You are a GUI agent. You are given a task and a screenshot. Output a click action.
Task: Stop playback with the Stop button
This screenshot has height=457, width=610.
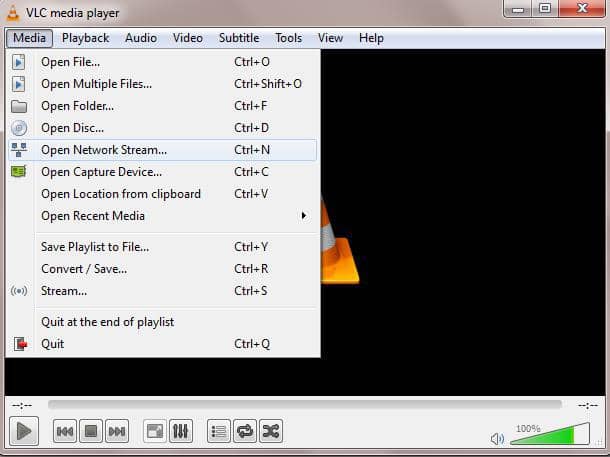pos(91,431)
